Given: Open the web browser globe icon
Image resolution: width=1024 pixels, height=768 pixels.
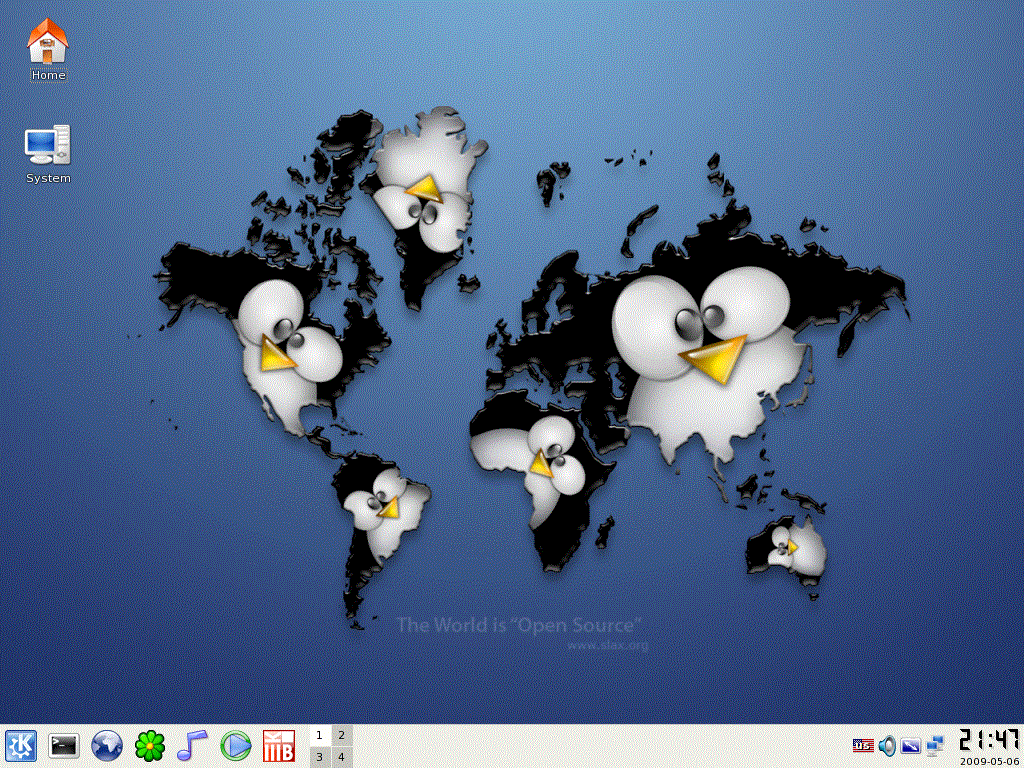Looking at the screenshot, I should coord(107,746).
